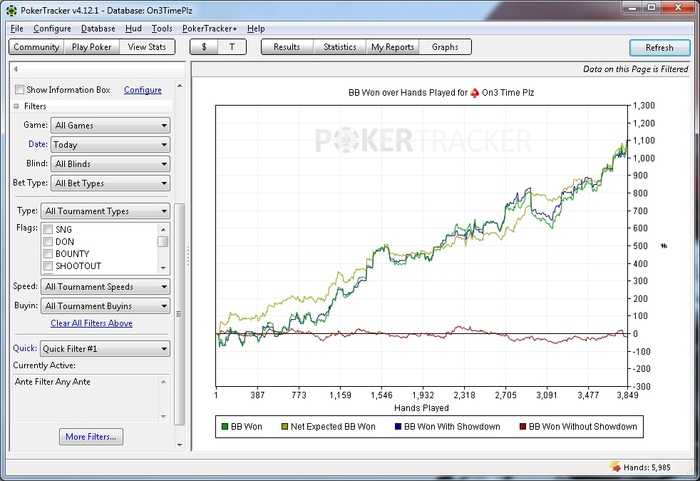Collapse the Filters section expander

tap(16, 106)
